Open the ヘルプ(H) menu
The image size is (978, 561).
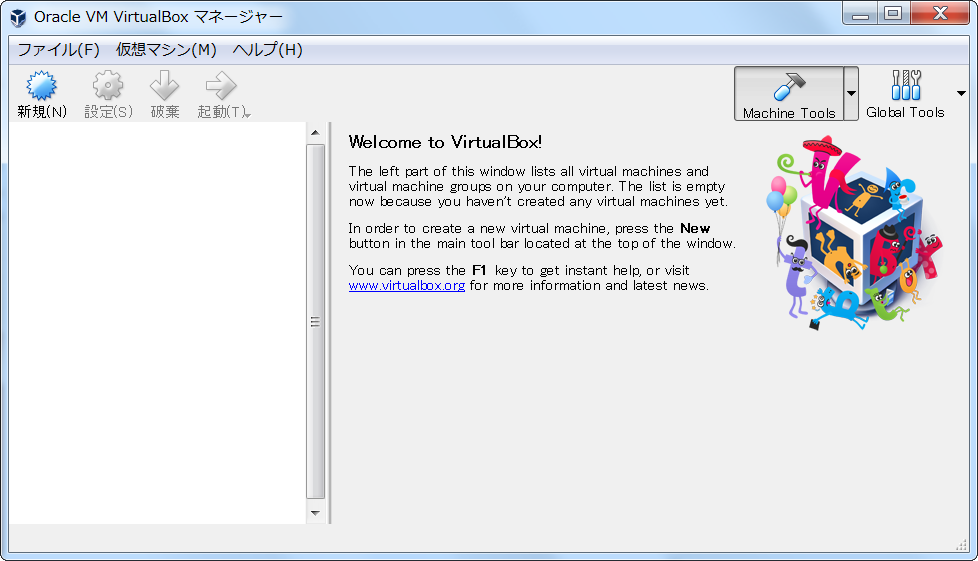pyautogui.click(x=267, y=50)
